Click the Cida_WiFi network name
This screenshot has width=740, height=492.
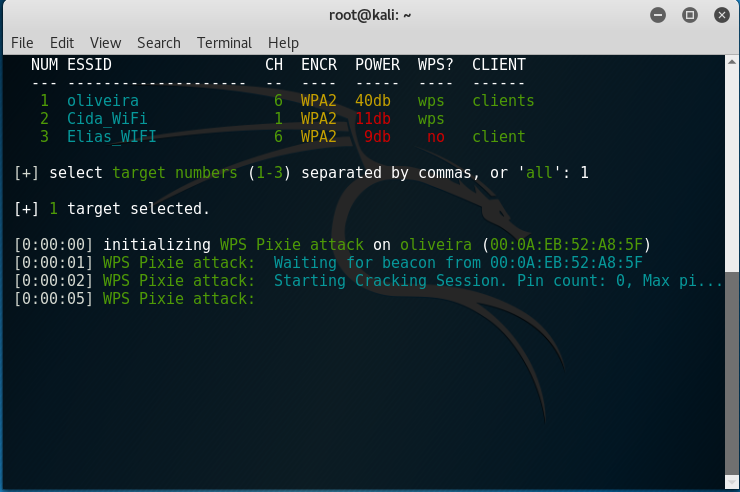click(x=107, y=118)
